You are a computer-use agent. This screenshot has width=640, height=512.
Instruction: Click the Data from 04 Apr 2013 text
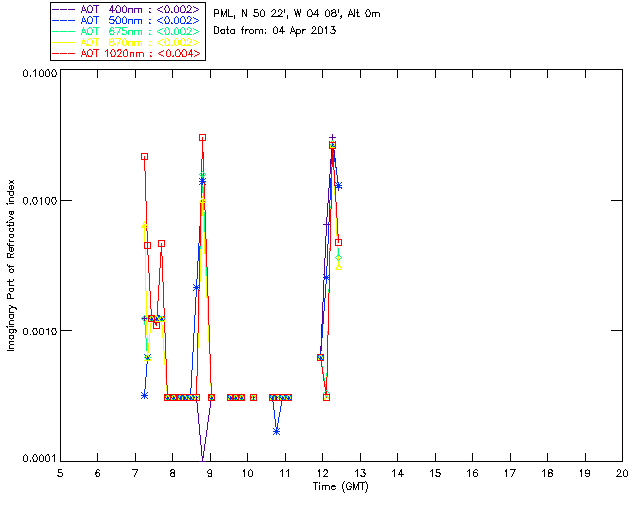[x=275, y=31]
